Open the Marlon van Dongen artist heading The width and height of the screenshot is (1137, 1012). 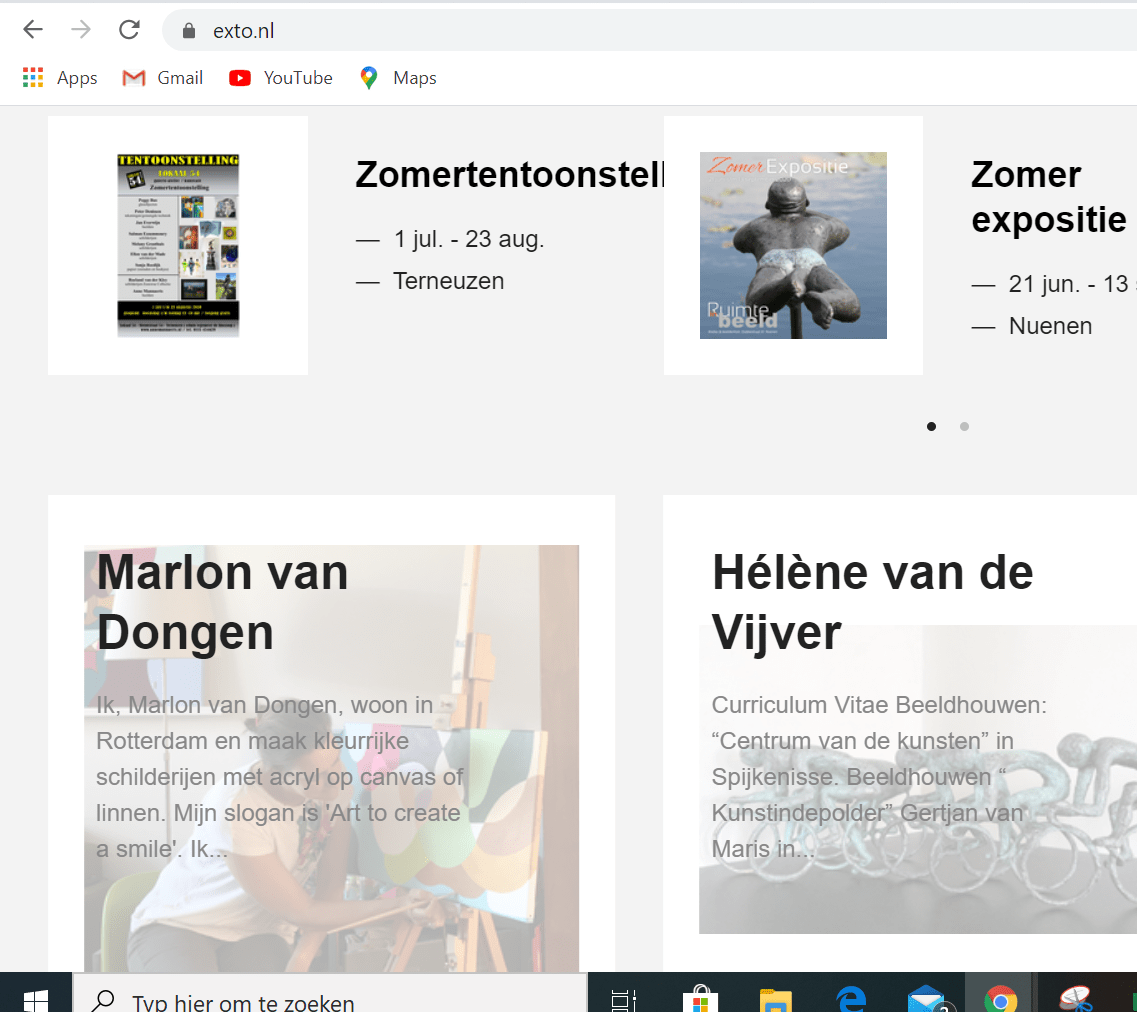223,602
